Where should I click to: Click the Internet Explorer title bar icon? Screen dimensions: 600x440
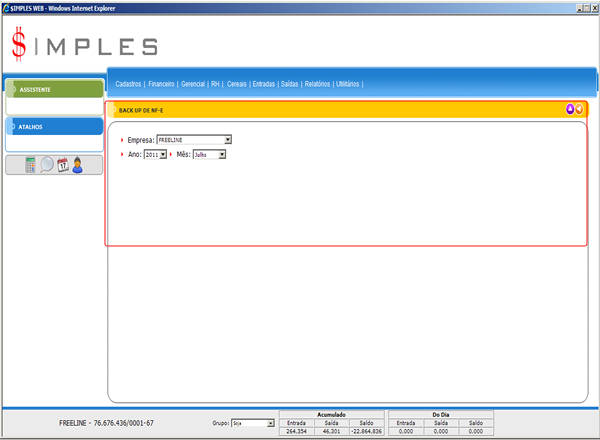[5, 5]
